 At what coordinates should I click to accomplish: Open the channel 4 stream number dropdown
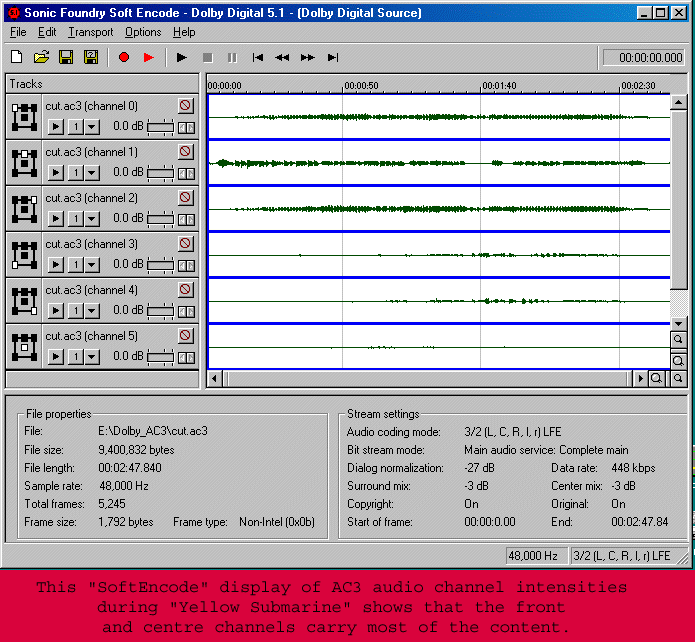click(x=92, y=311)
